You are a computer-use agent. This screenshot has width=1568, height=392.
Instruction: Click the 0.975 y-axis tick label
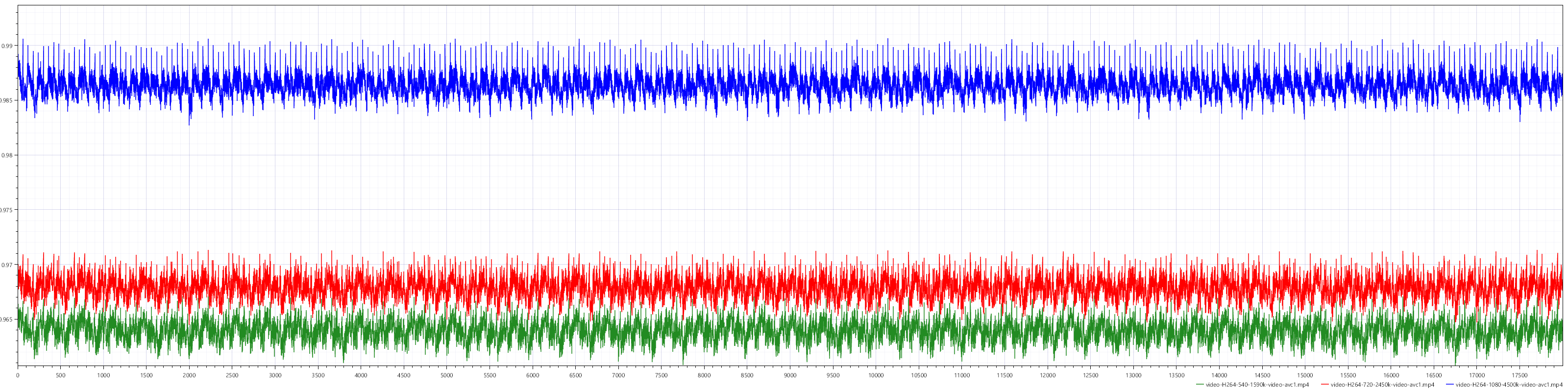7,210
